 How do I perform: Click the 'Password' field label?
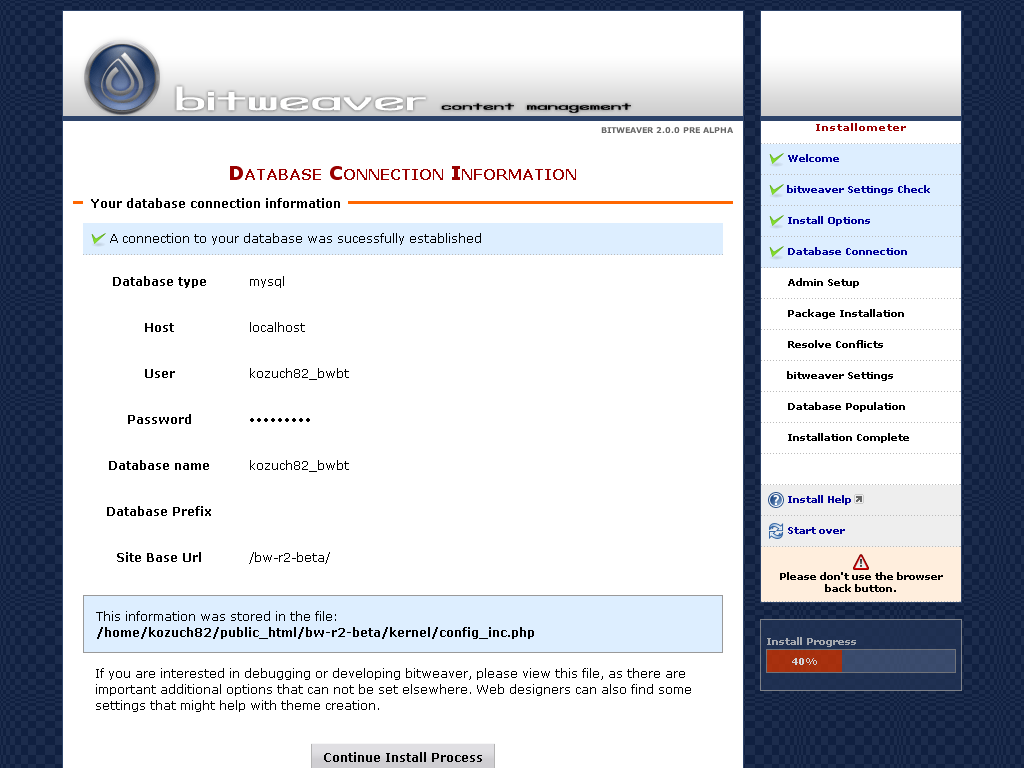click(x=159, y=420)
